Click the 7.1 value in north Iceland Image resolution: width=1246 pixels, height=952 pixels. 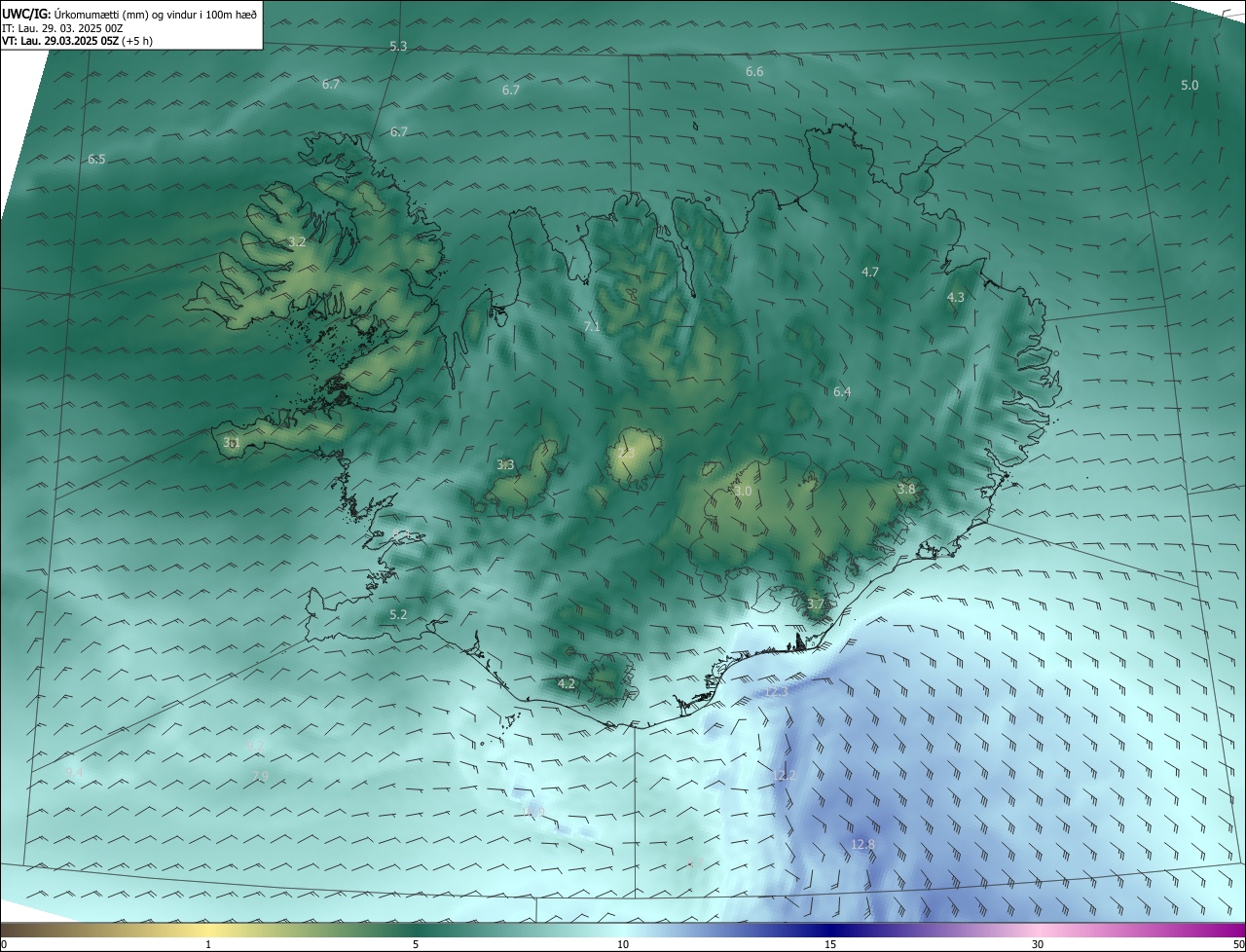pos(592,327)
